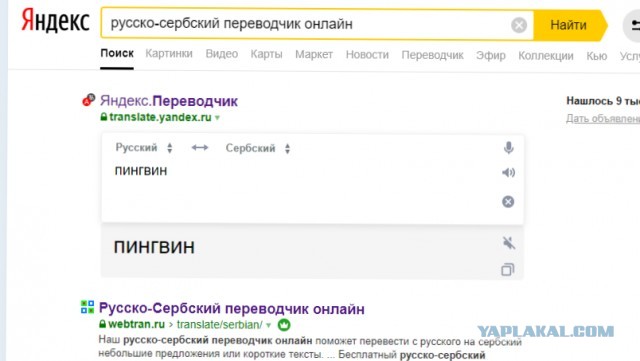This screenshot has height=361, width=640.
Task: Copy translation with the copy icon
Action: coord(508,270)
